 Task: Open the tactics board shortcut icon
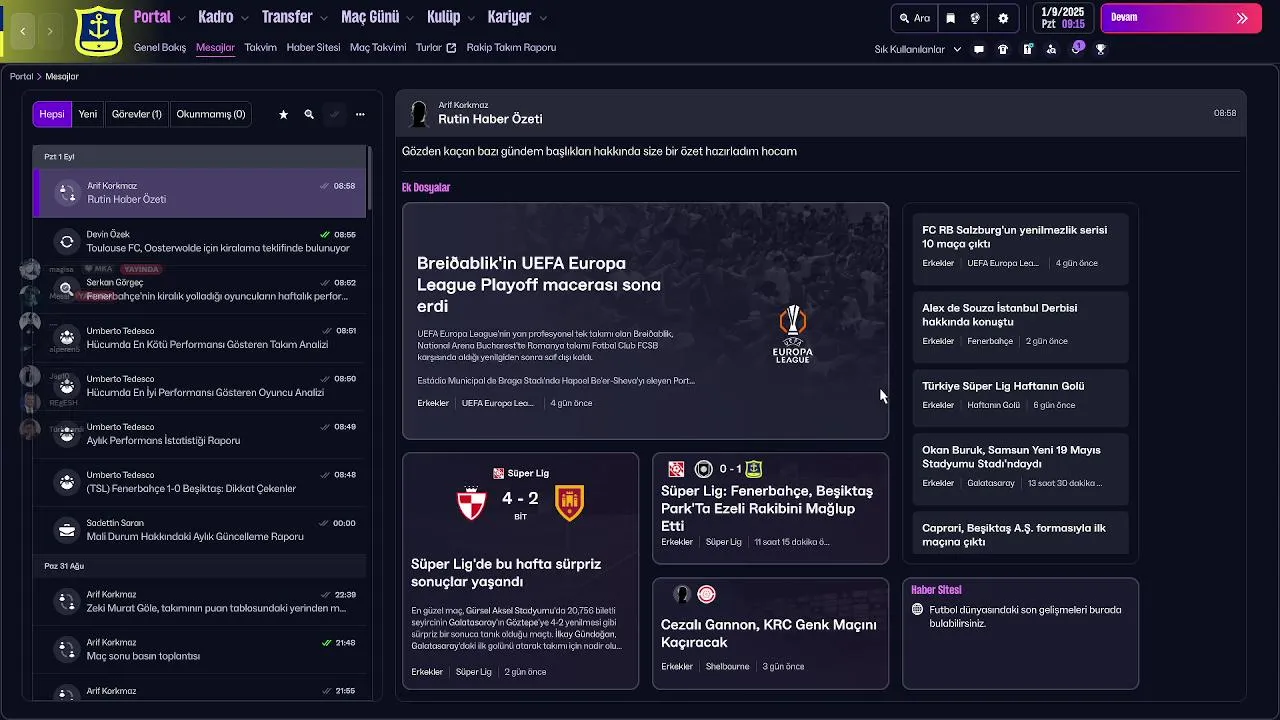click(x=1027, y=49)
